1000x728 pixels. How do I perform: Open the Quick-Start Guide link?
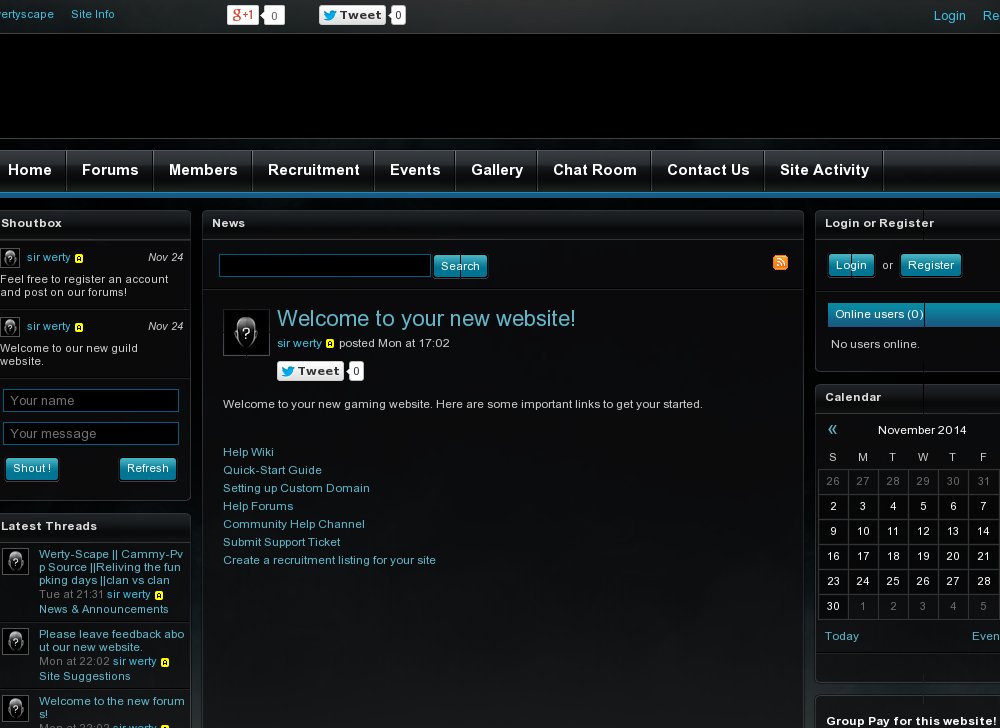point(272,470)
